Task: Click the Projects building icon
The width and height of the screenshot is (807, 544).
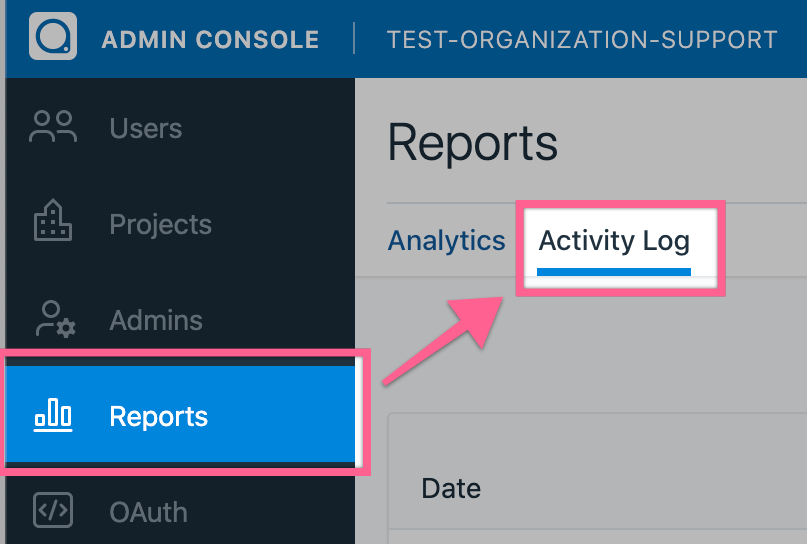Action: [x=53, y=223]
